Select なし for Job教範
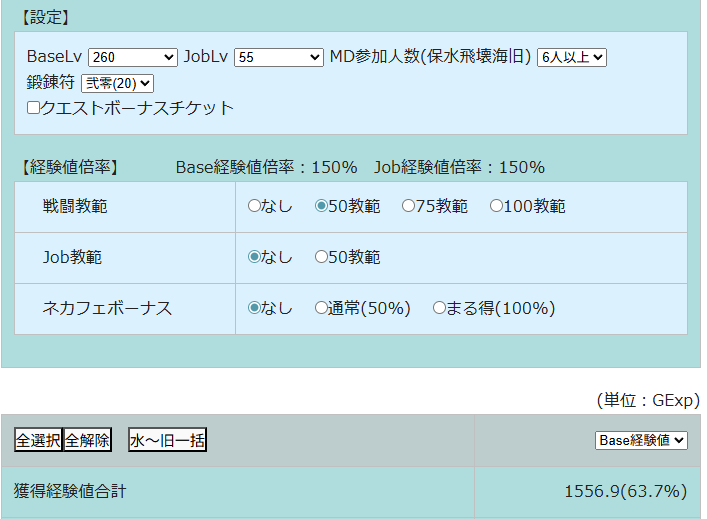This screenshot has height=519, width=707. [x=254, y=257]
